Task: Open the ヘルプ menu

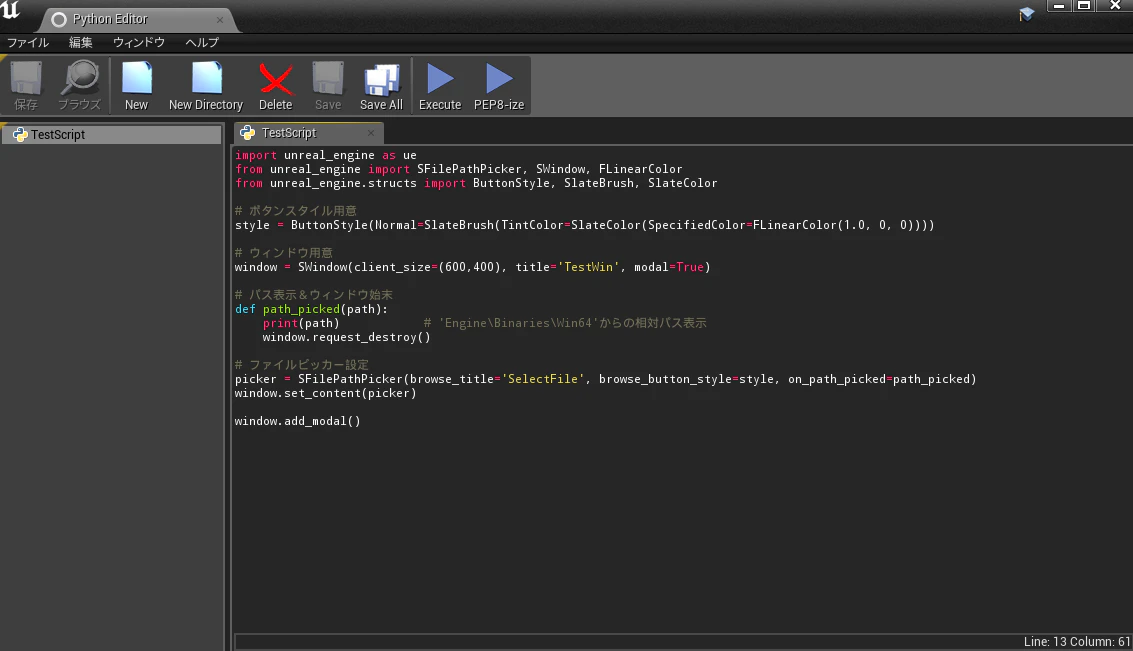Action: coord(202,43)
